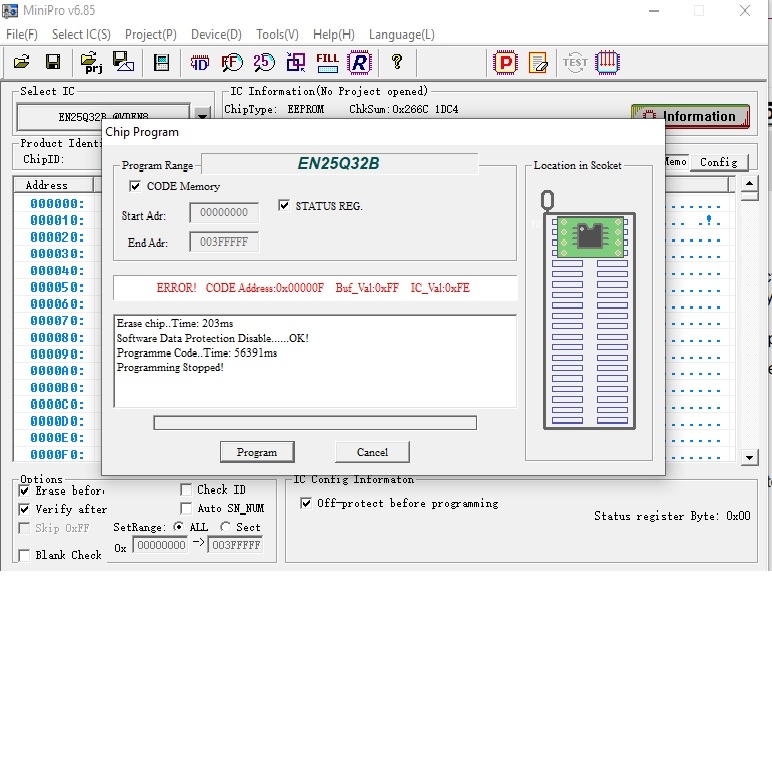The width and height of the screenshot is (772, 761).
Task: Open the Language(L) menu
Action: pos(402,34)
